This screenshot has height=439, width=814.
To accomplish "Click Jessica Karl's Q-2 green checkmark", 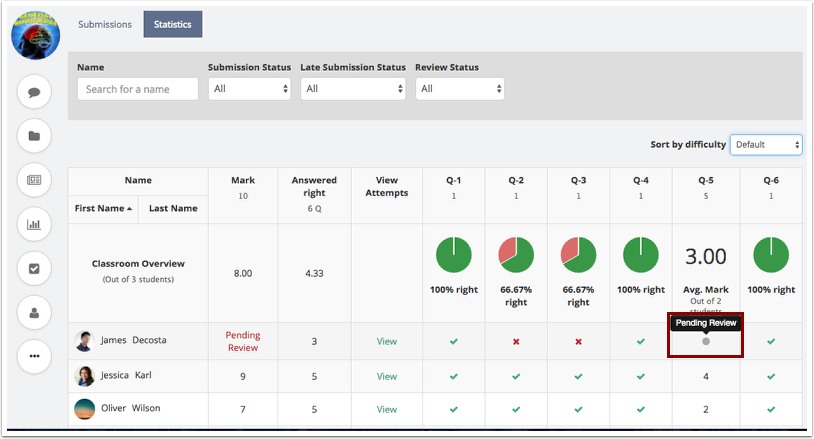I will click(x=516, y=377).
